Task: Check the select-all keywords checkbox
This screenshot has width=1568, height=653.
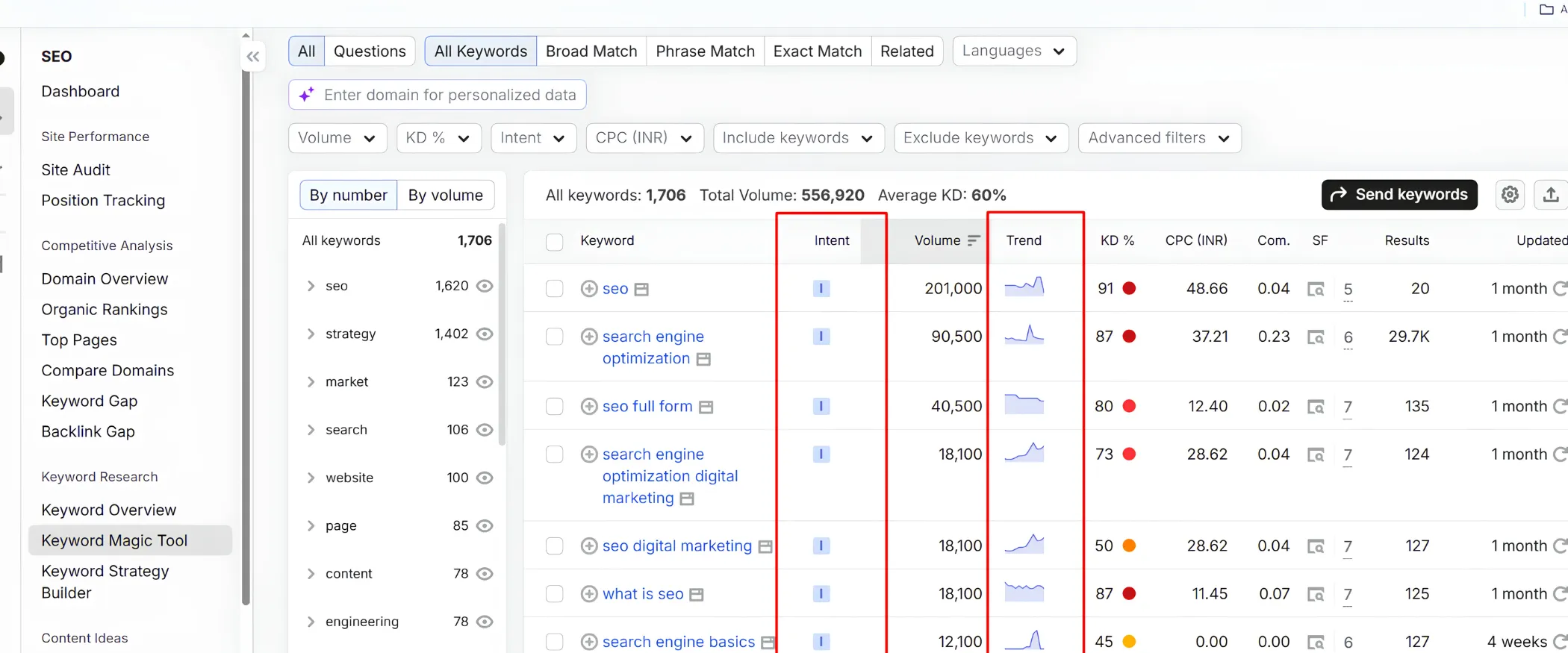Action: pos(554,242)
